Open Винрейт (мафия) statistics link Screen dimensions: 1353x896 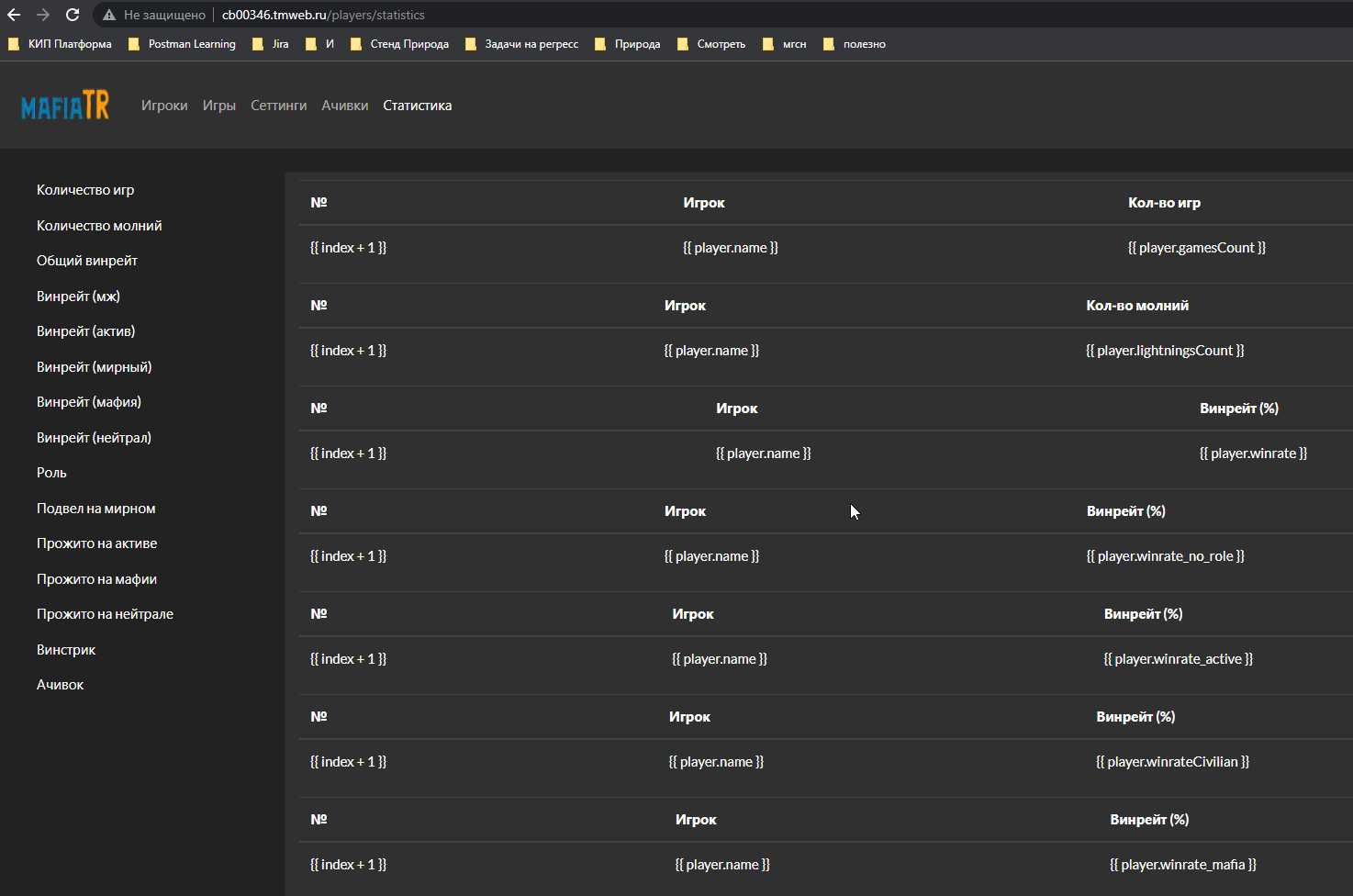tap(89, 402)
